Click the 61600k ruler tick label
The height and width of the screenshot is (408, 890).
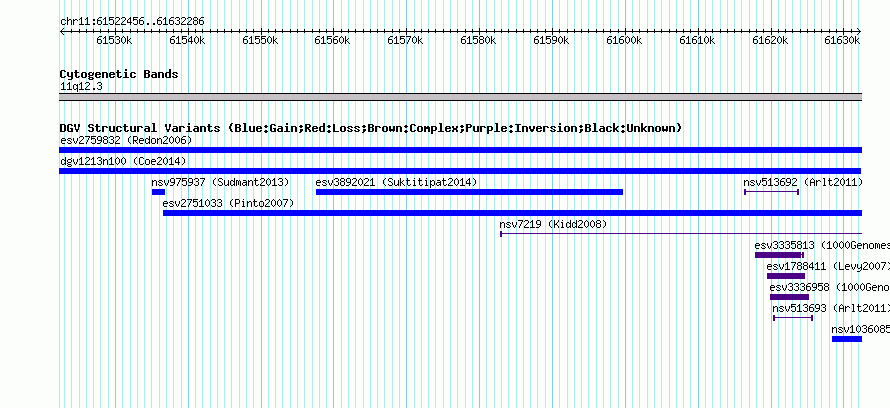(x=624, y=40)
